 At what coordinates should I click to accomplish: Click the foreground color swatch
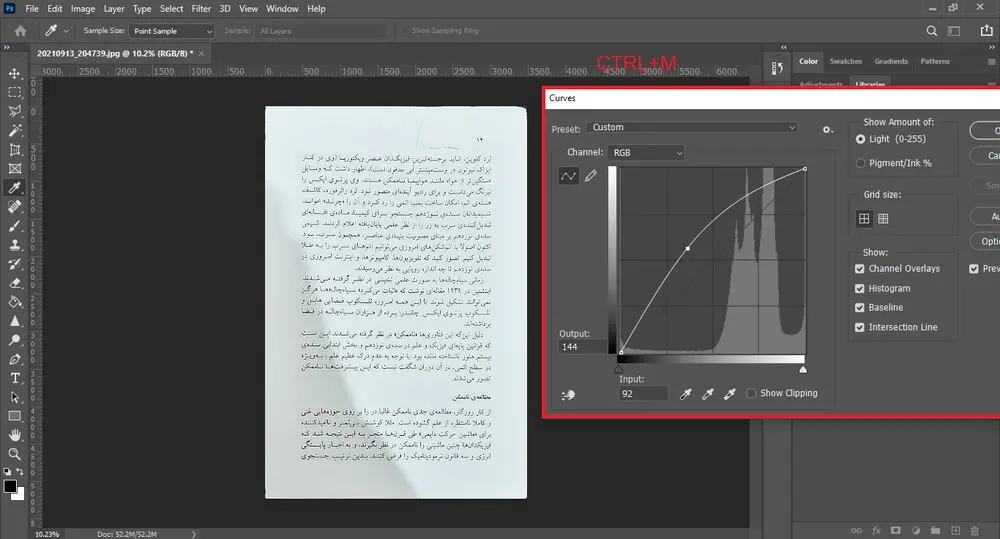tap(10, 487)
